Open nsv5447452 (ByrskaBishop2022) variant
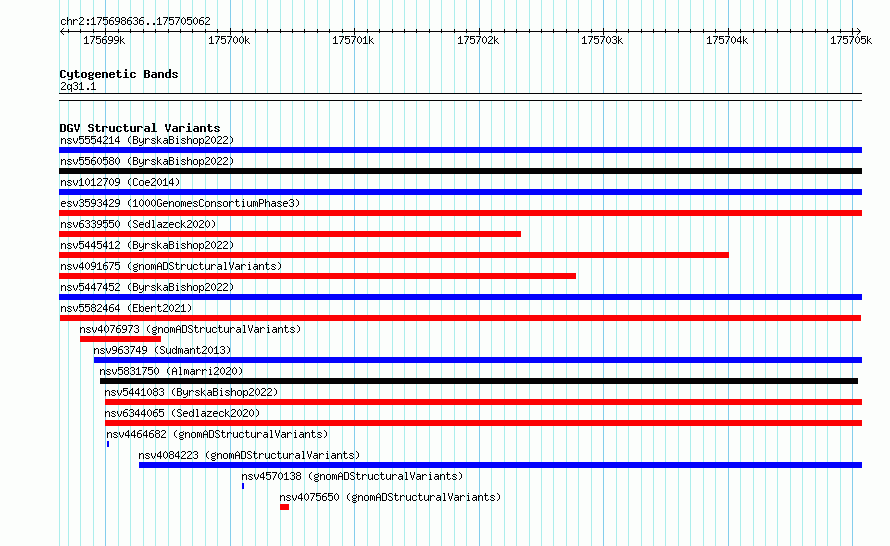This screenshot has height=546, width=890. click(147, 287)
